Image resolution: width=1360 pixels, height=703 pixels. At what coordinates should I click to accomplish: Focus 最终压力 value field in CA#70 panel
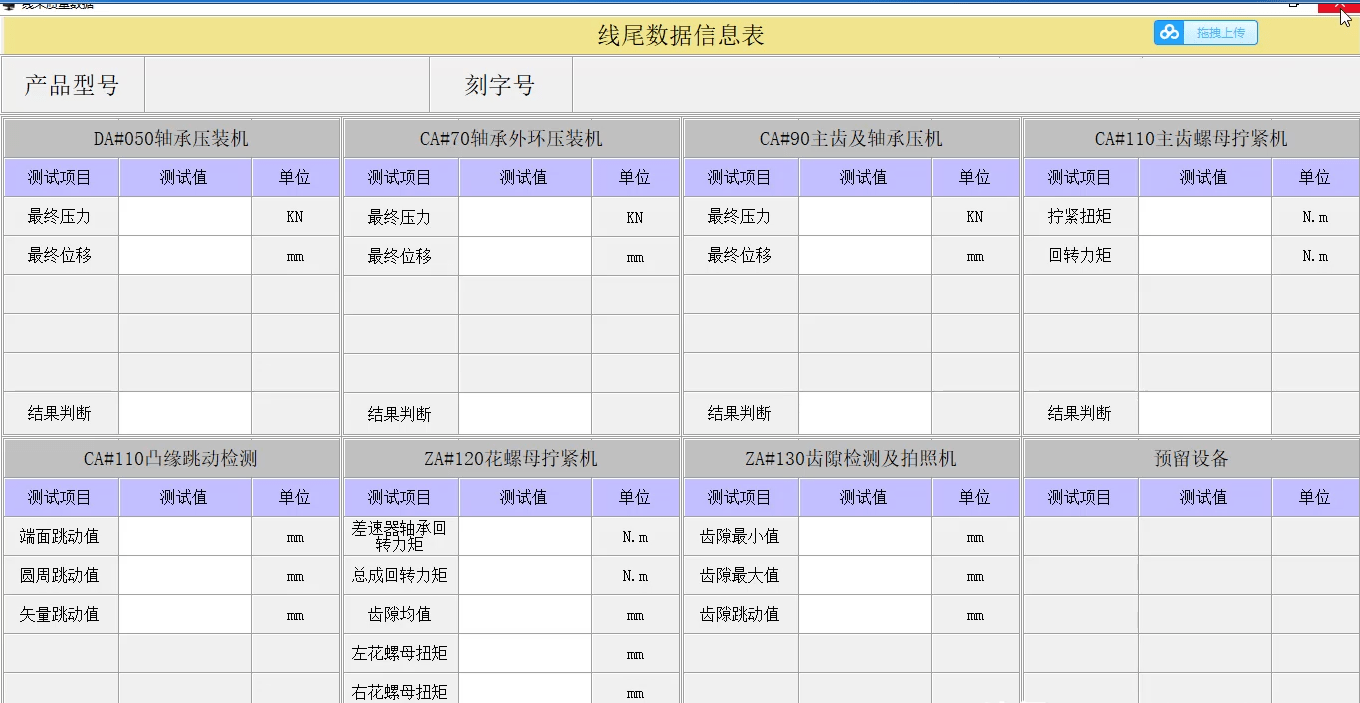point(525,216)
